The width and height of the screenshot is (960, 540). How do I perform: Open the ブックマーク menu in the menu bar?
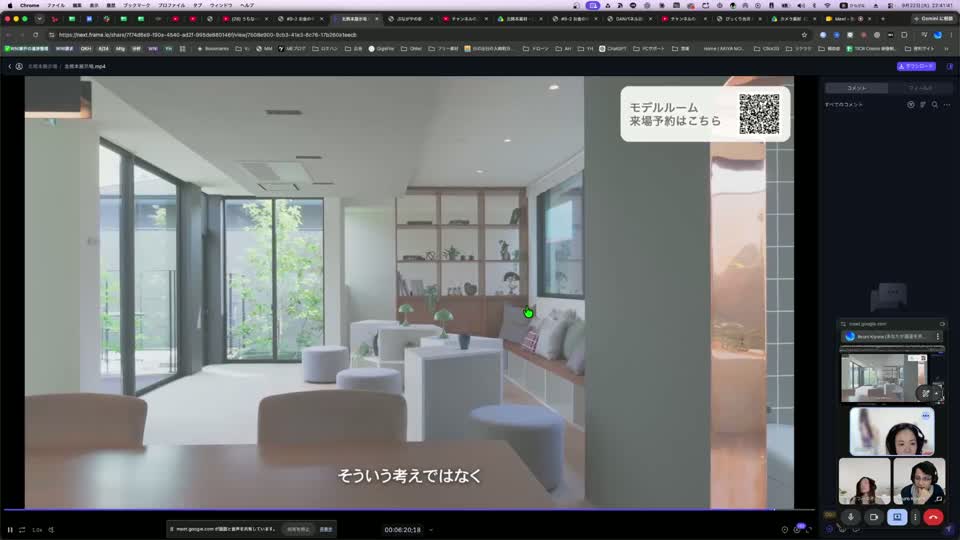pyautogui.click(x=137, y=5)
